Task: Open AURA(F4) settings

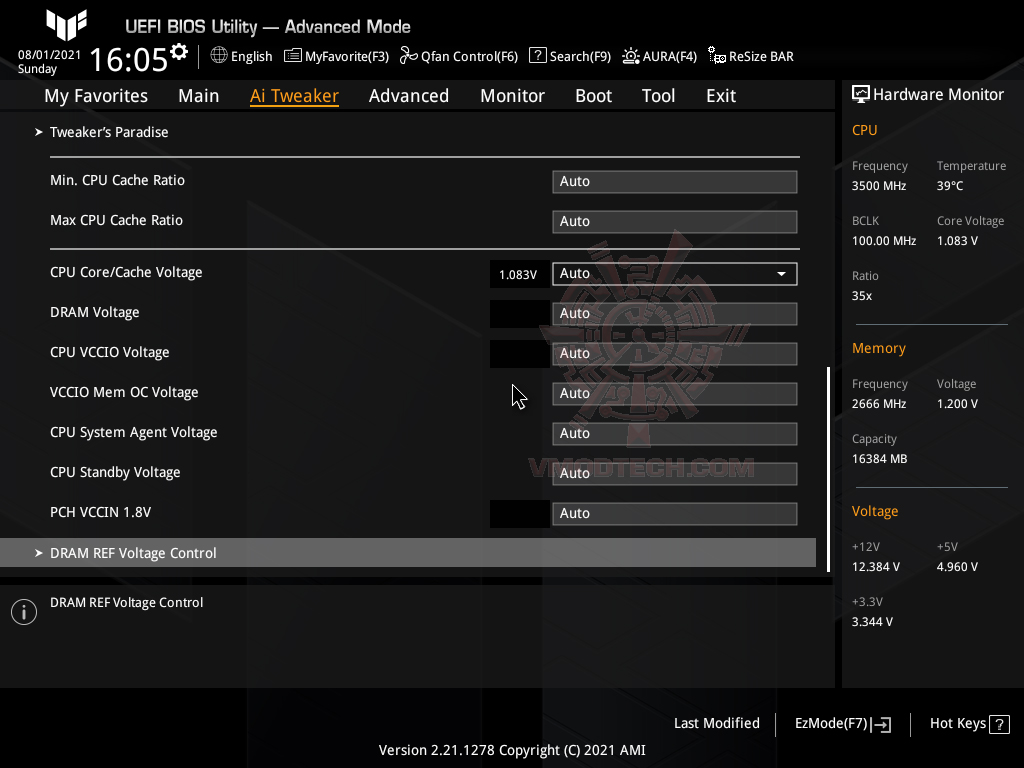Action: (659, 56)
